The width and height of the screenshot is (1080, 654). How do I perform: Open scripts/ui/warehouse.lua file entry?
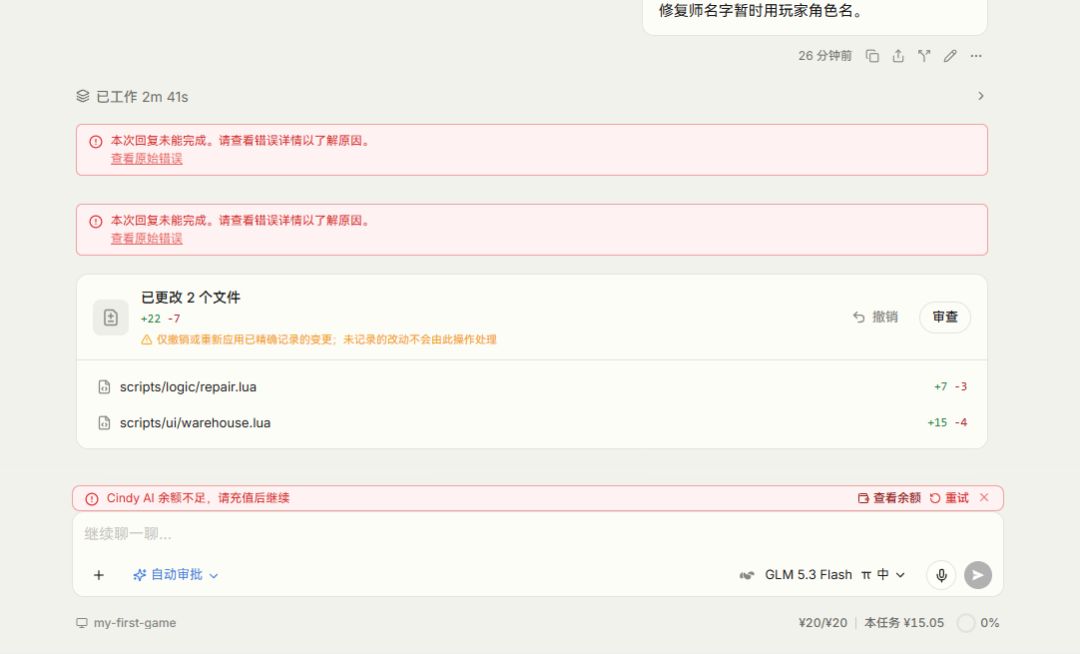[x=532, y=423]
